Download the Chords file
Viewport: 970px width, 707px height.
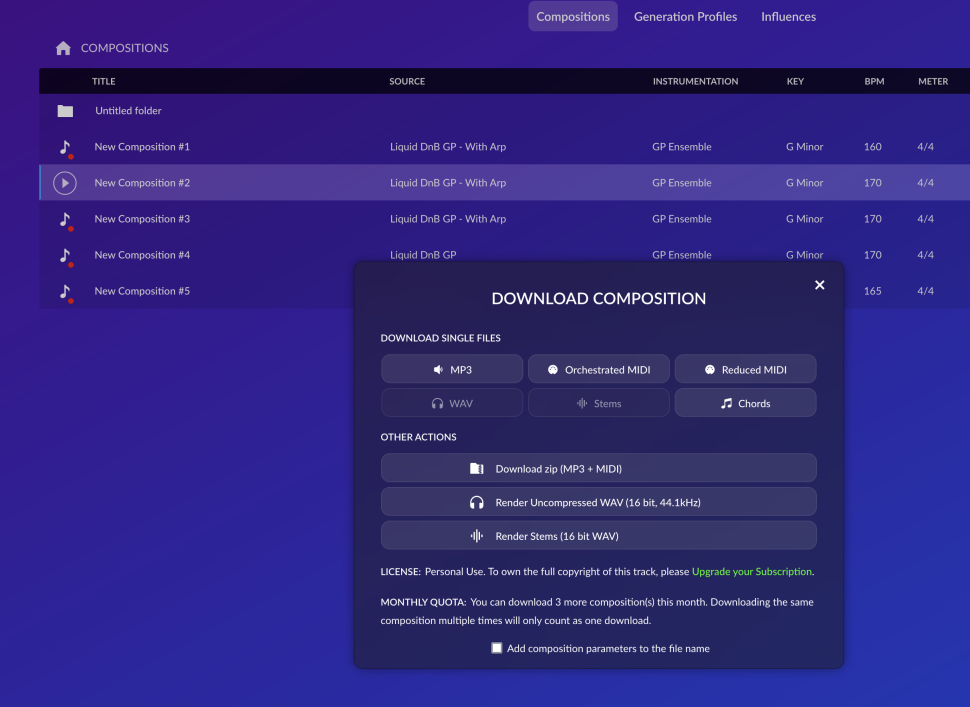745,403
